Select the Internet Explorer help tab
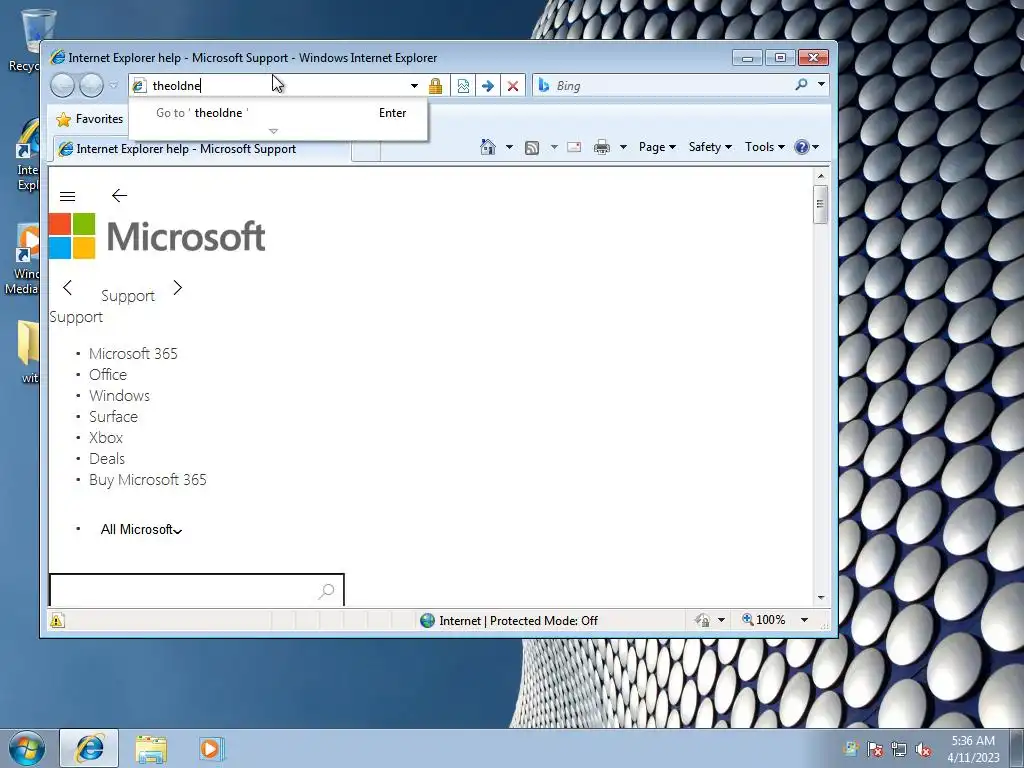Image resolution: width=1024 pixels, height=768 pixels. click(202, 149)
